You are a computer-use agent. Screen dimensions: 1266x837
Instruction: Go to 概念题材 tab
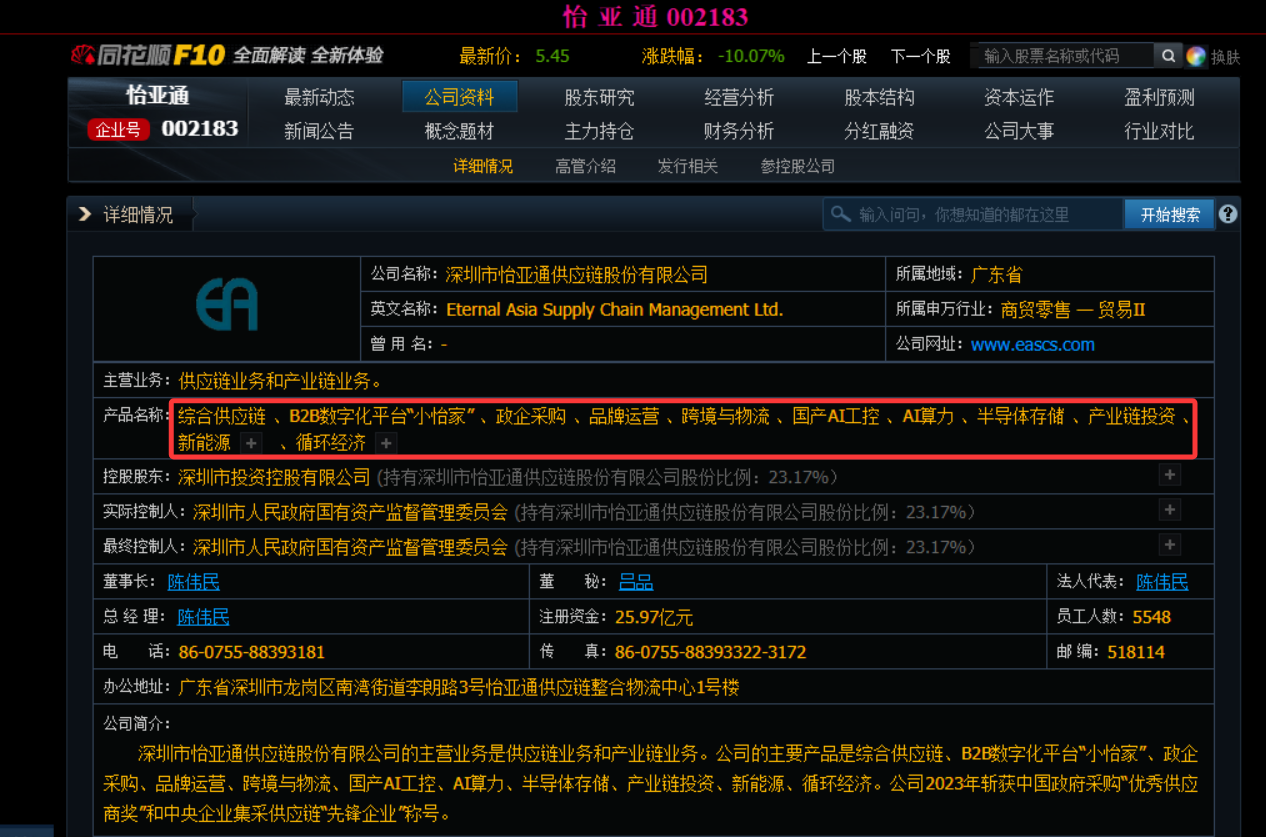tap(459, 131)
